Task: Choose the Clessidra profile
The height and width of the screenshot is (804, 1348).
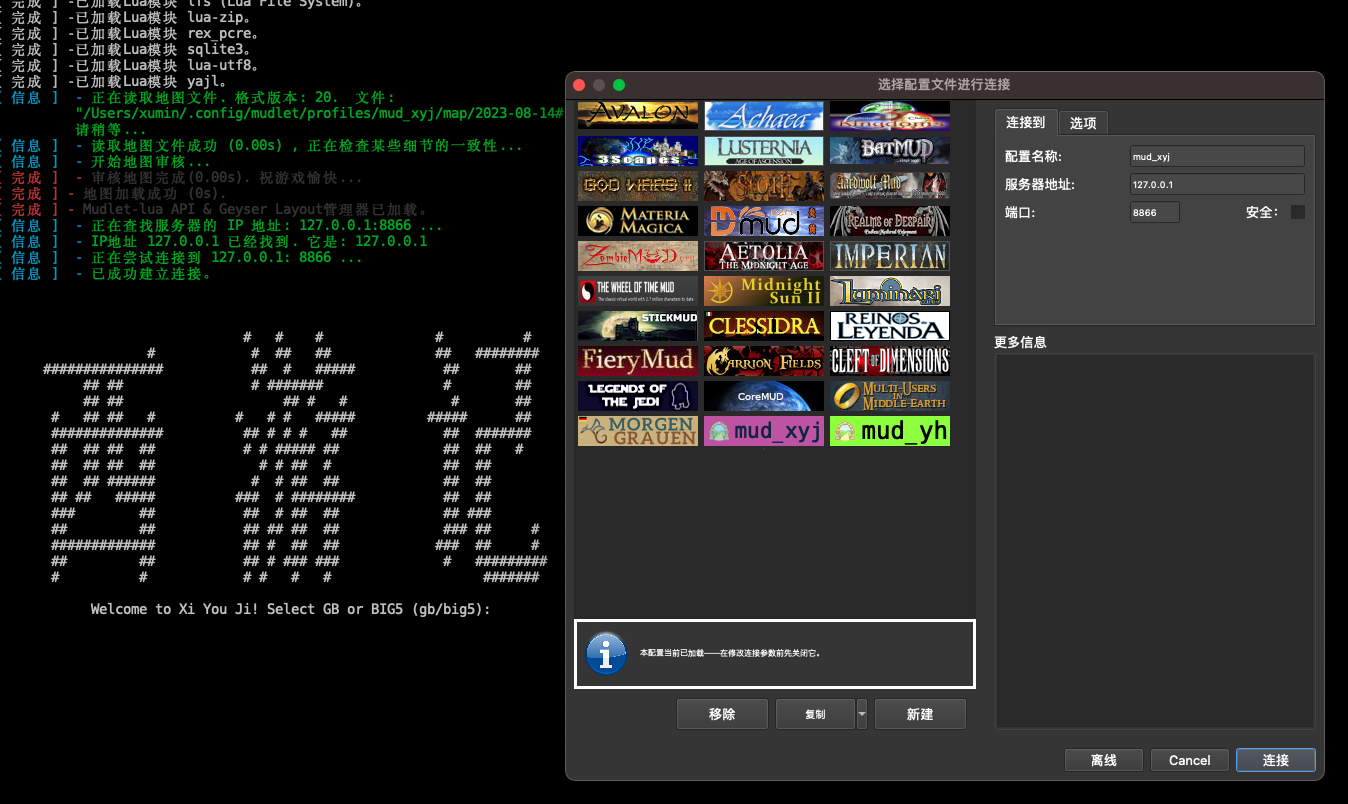Action: [764, 326]
